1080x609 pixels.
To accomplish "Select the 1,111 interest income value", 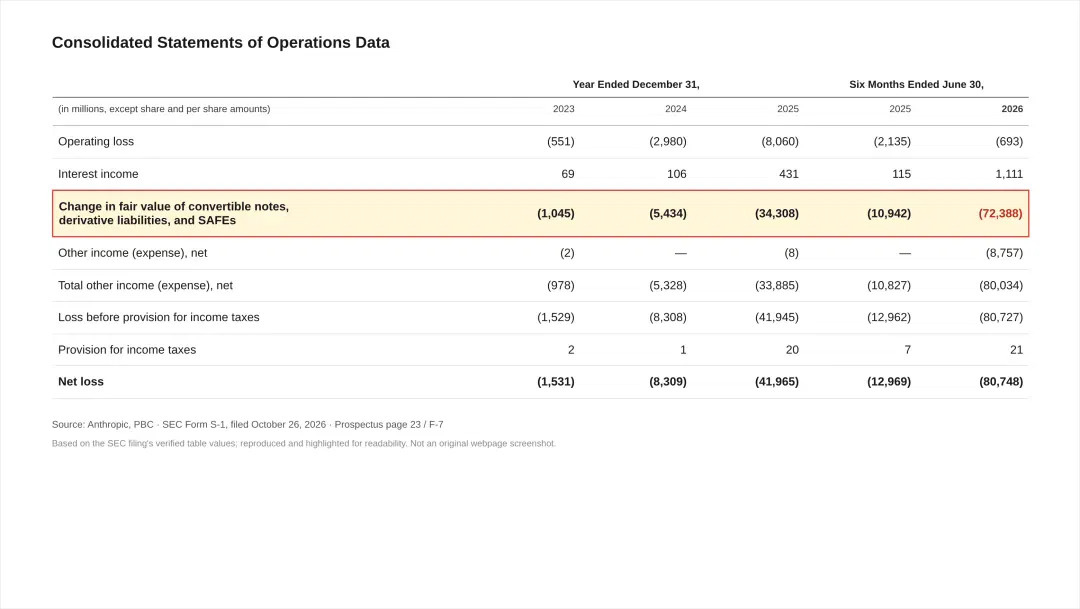I will pyautogui.click(x=1008, y=174).
